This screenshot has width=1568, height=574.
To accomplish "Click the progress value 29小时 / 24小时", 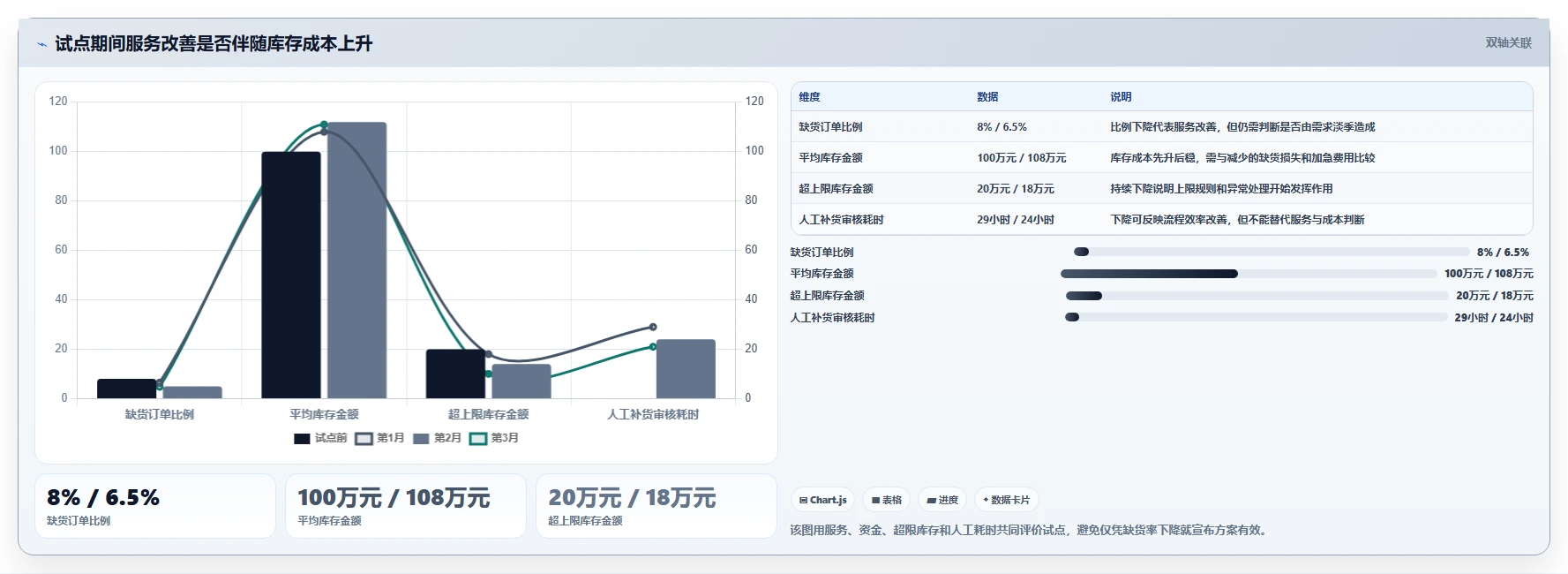I will (x=1494, y=318).
